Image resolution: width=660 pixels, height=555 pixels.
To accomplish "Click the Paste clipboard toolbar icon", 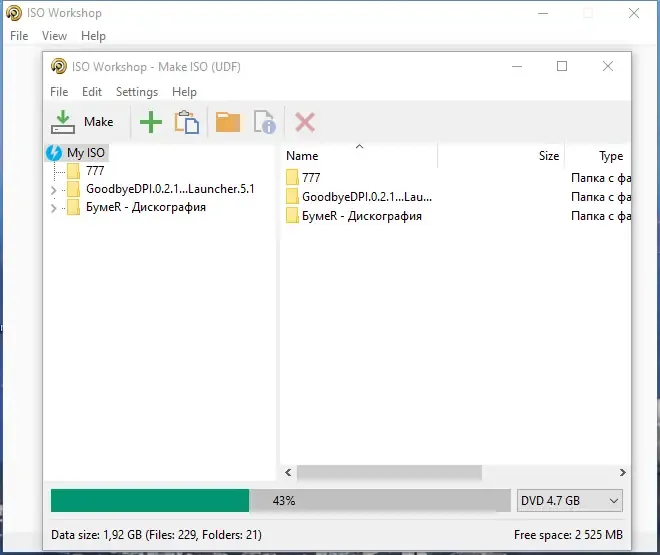I will pyautogui.click(x=186, y=122).
